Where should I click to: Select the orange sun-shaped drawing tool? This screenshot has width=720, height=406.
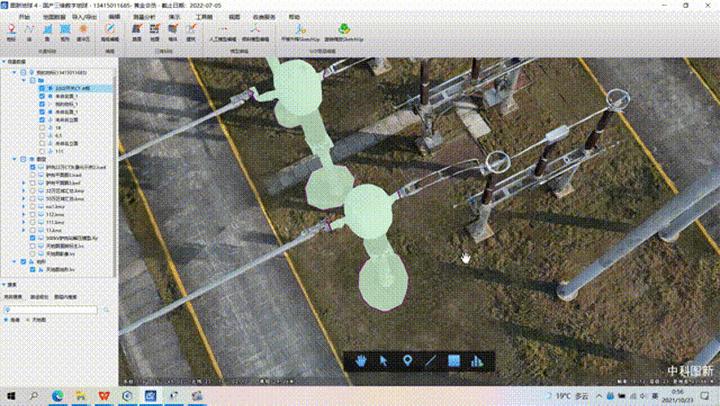coord(83,32)
